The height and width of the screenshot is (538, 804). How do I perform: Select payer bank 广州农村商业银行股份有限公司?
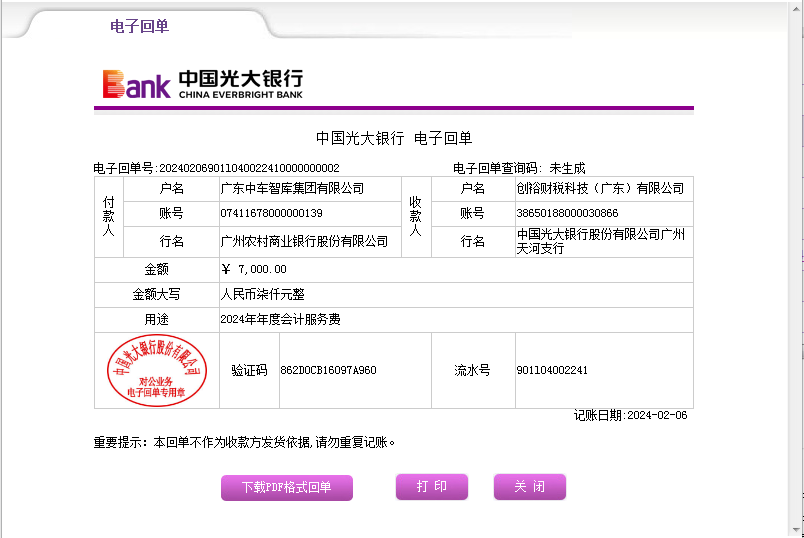(304, 241)
